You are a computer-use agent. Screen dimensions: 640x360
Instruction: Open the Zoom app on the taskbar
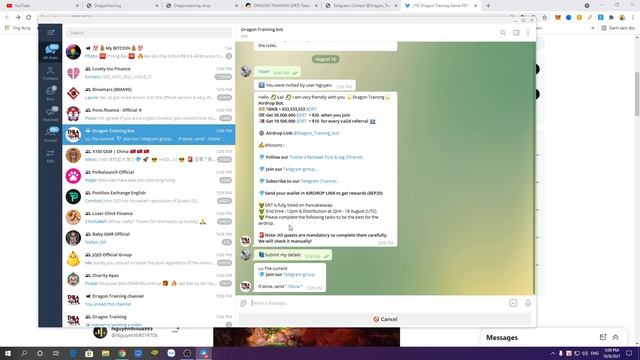tap(171, 353)
